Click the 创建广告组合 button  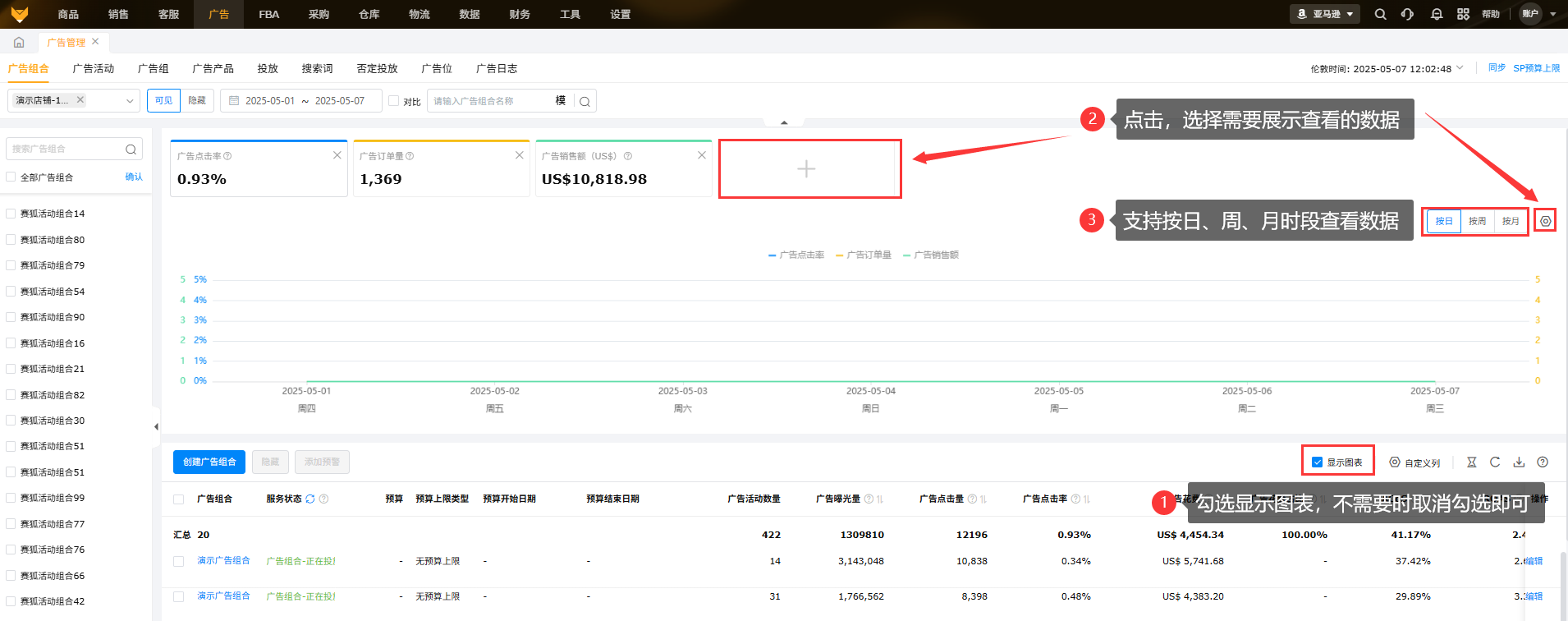pyautogui.click(x=209, y=462)
